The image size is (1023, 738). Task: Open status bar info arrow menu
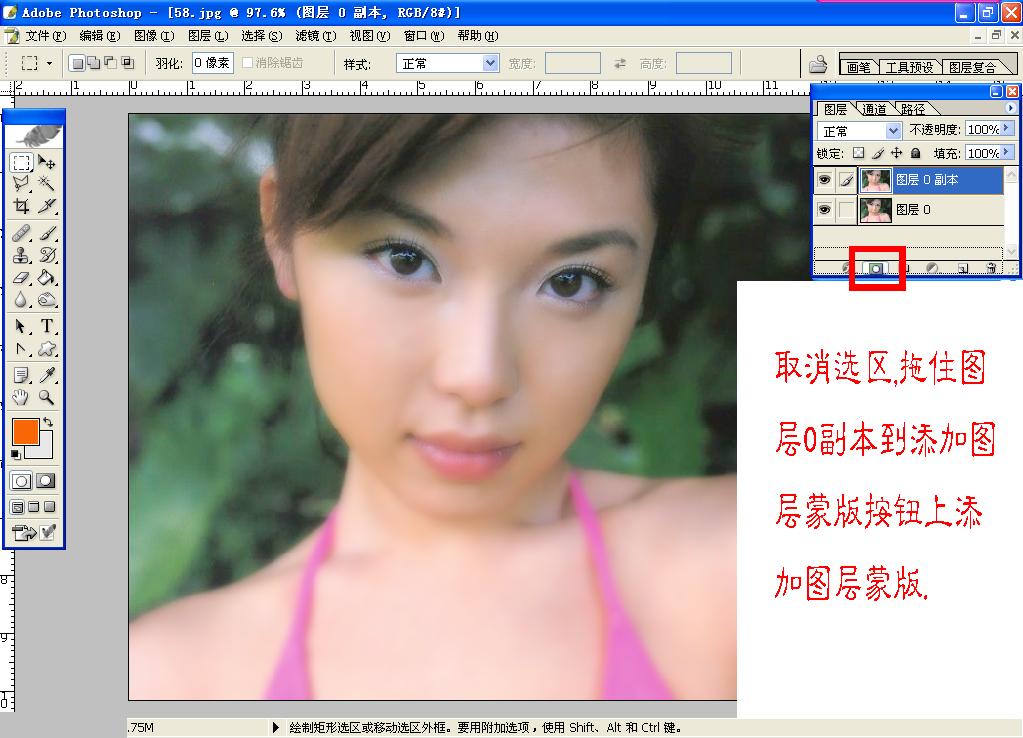275,727
